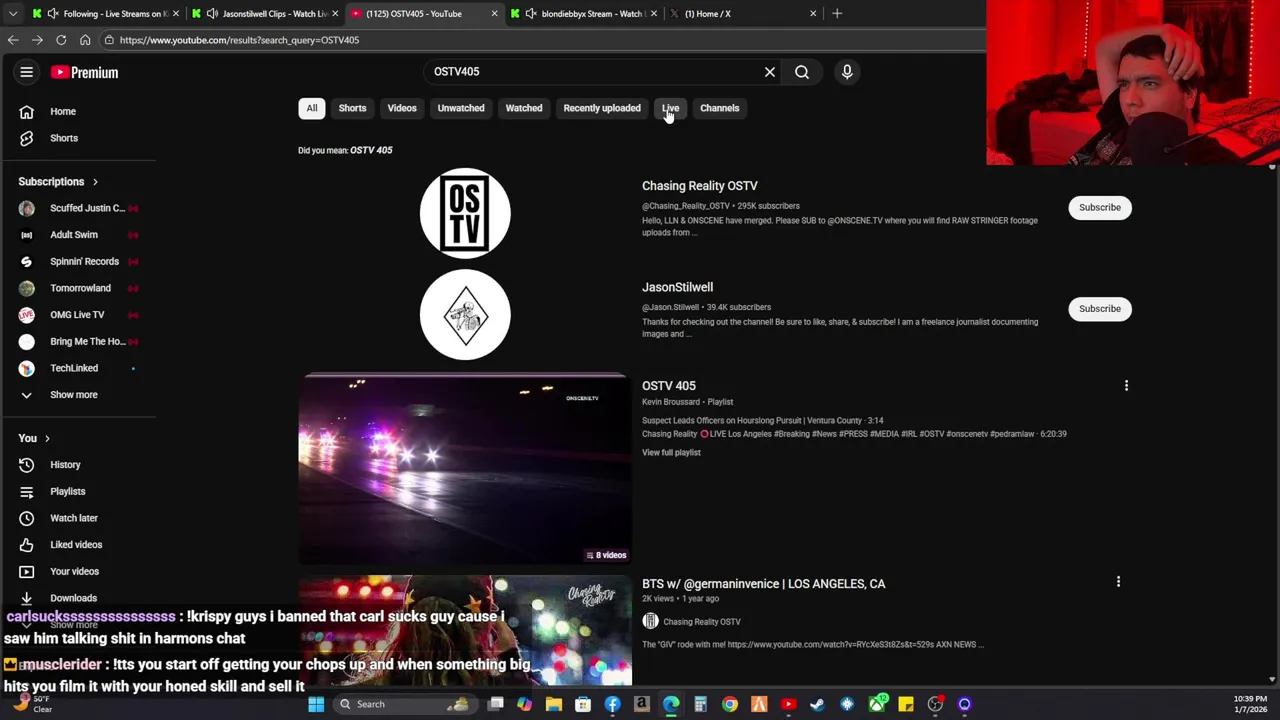1280x720 pixels.
Task: Click the OSTV 405 suggested search link
Action: 371,150
